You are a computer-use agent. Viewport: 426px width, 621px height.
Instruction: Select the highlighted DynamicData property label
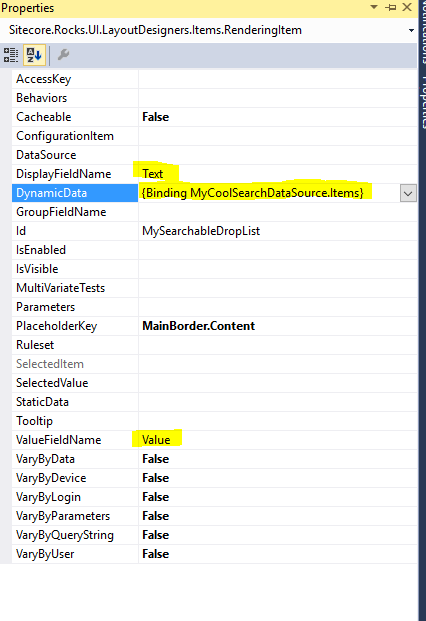(x=51, y=193)
